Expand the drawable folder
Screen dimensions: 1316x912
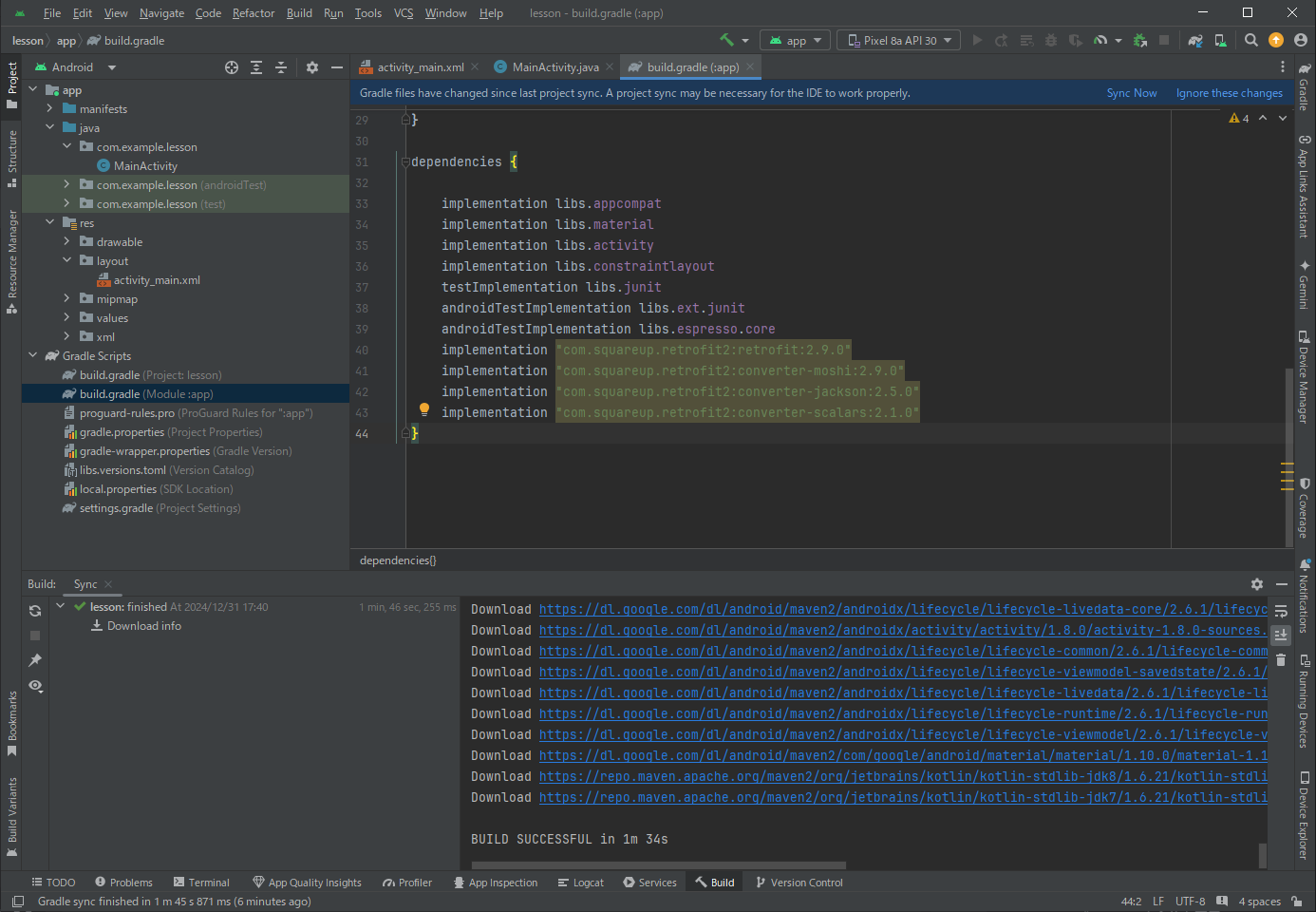[x=66, y=241]
